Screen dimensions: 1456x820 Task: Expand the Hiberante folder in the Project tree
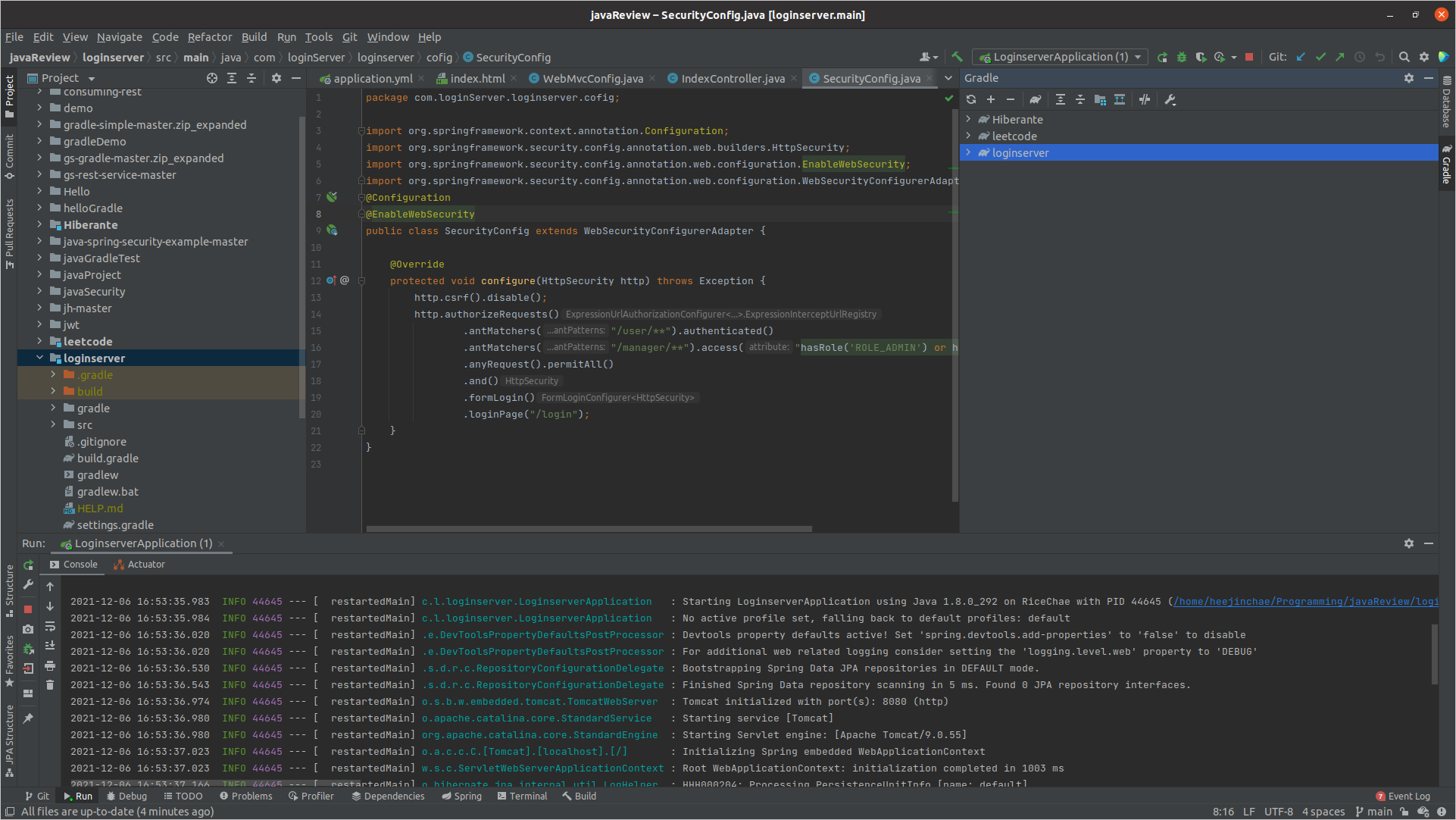(x=39, y=224)
